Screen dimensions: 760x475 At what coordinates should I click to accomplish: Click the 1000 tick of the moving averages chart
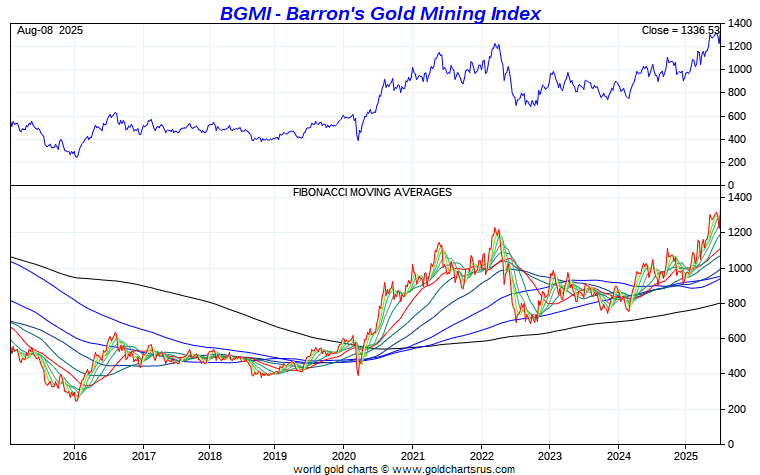740,268
